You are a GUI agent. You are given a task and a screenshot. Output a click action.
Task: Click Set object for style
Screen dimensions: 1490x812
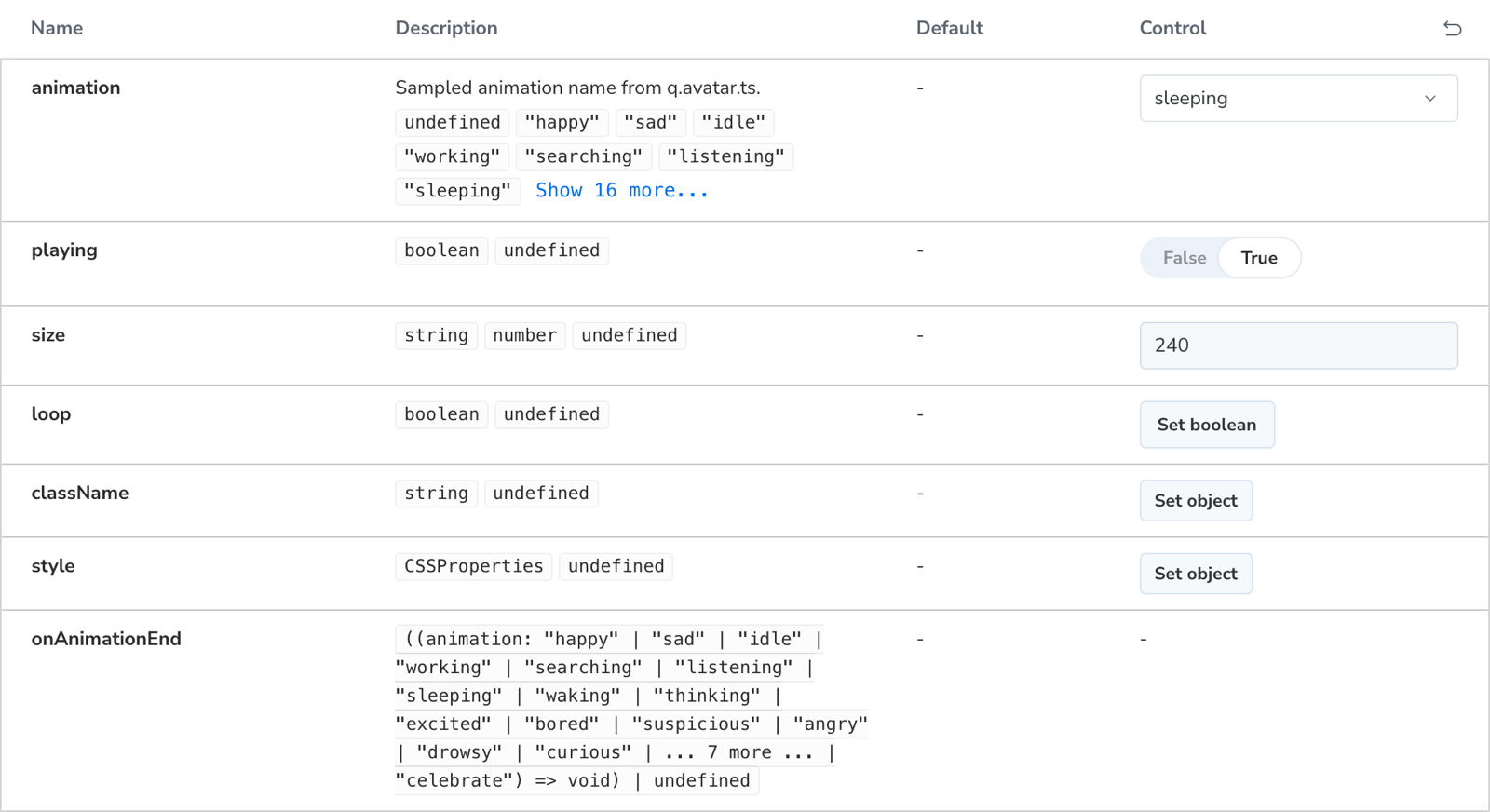[x=1196, y=574]
